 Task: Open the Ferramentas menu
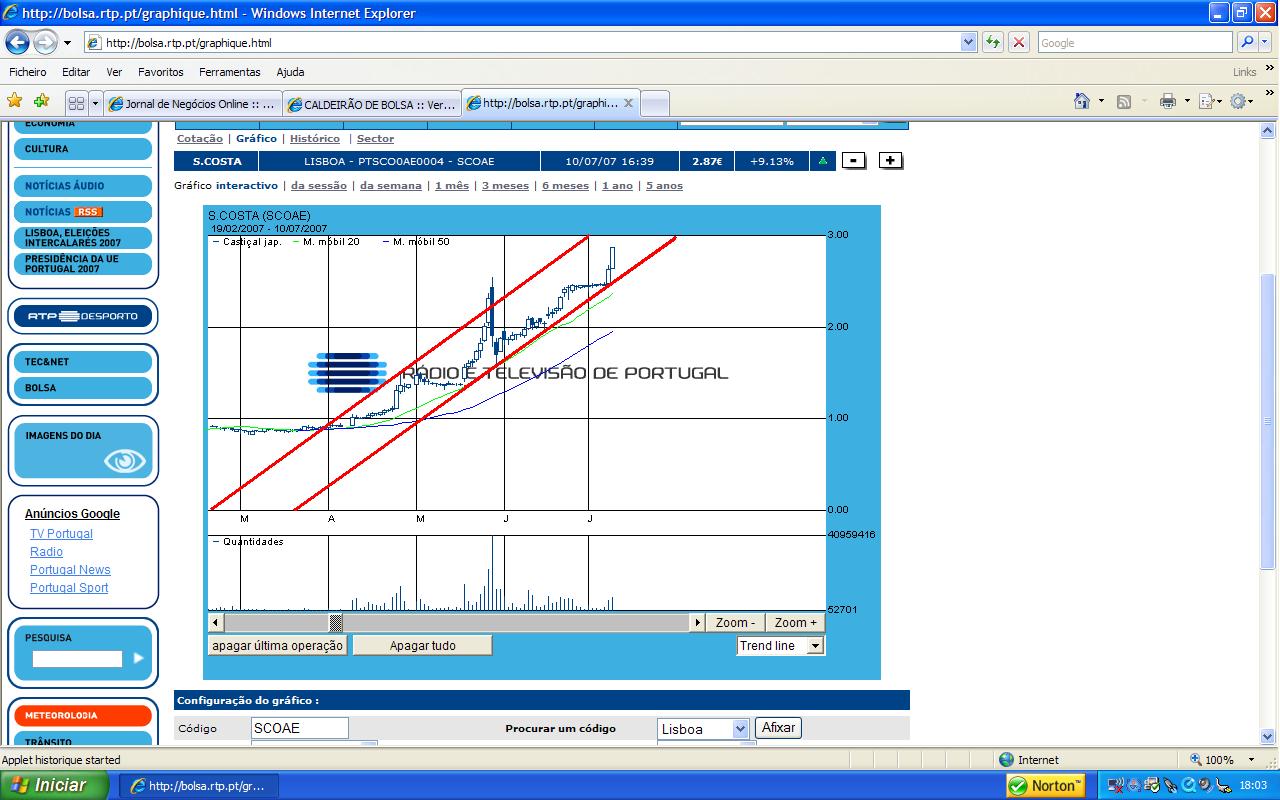[x=229, y=72]
